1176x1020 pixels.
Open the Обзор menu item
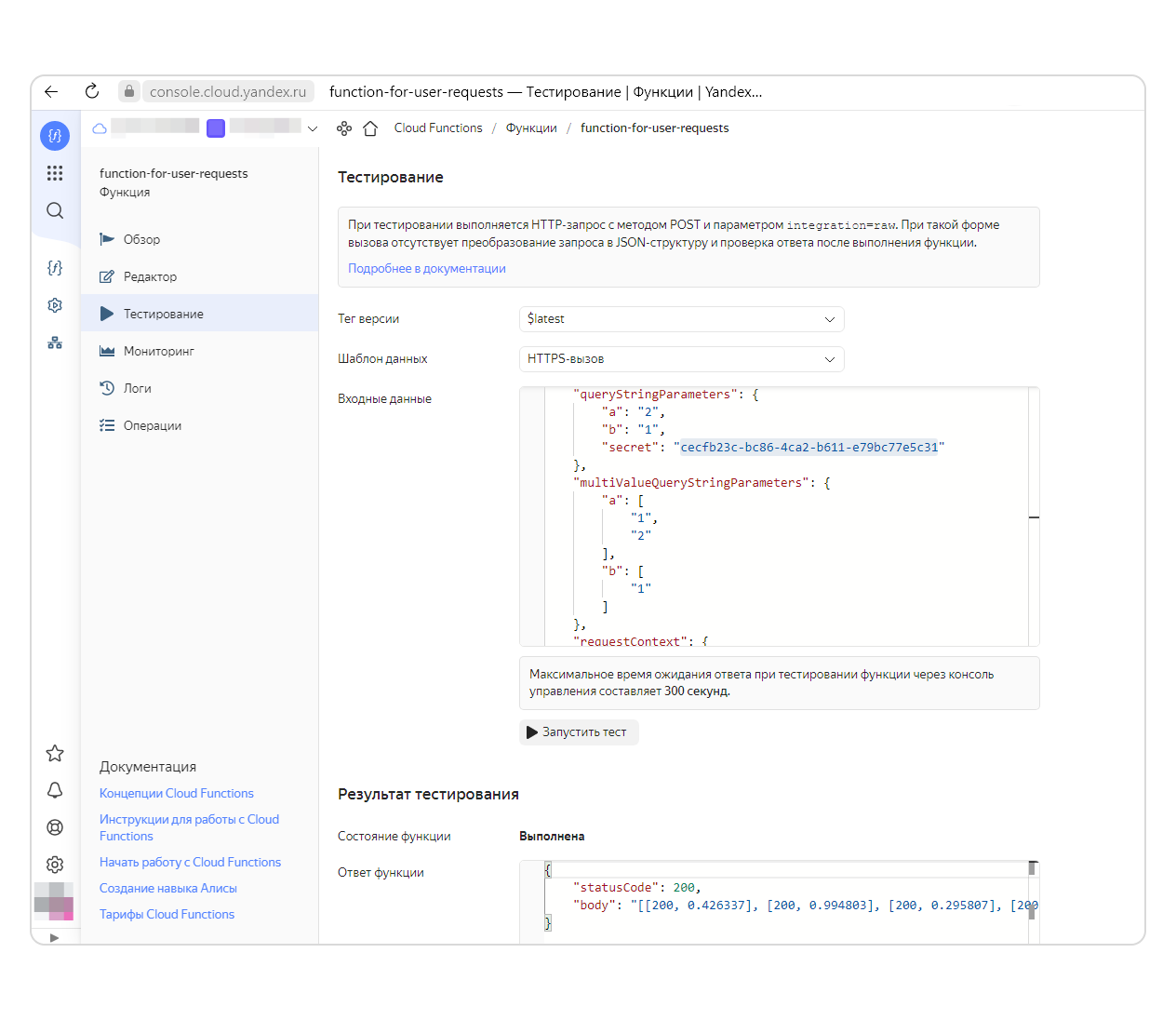click(199, 239)
